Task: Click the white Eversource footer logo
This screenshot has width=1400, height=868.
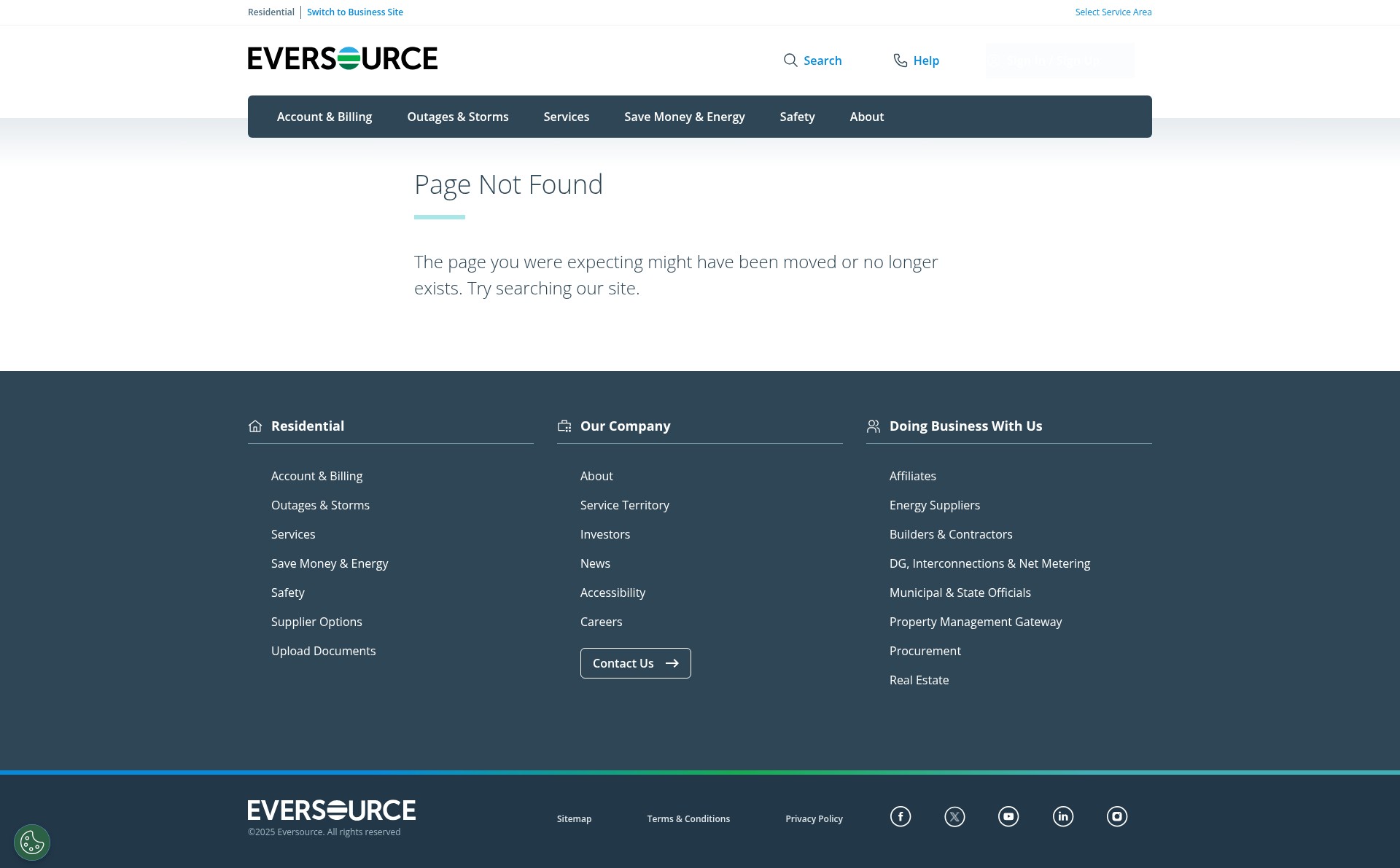Action: point(331,810)
